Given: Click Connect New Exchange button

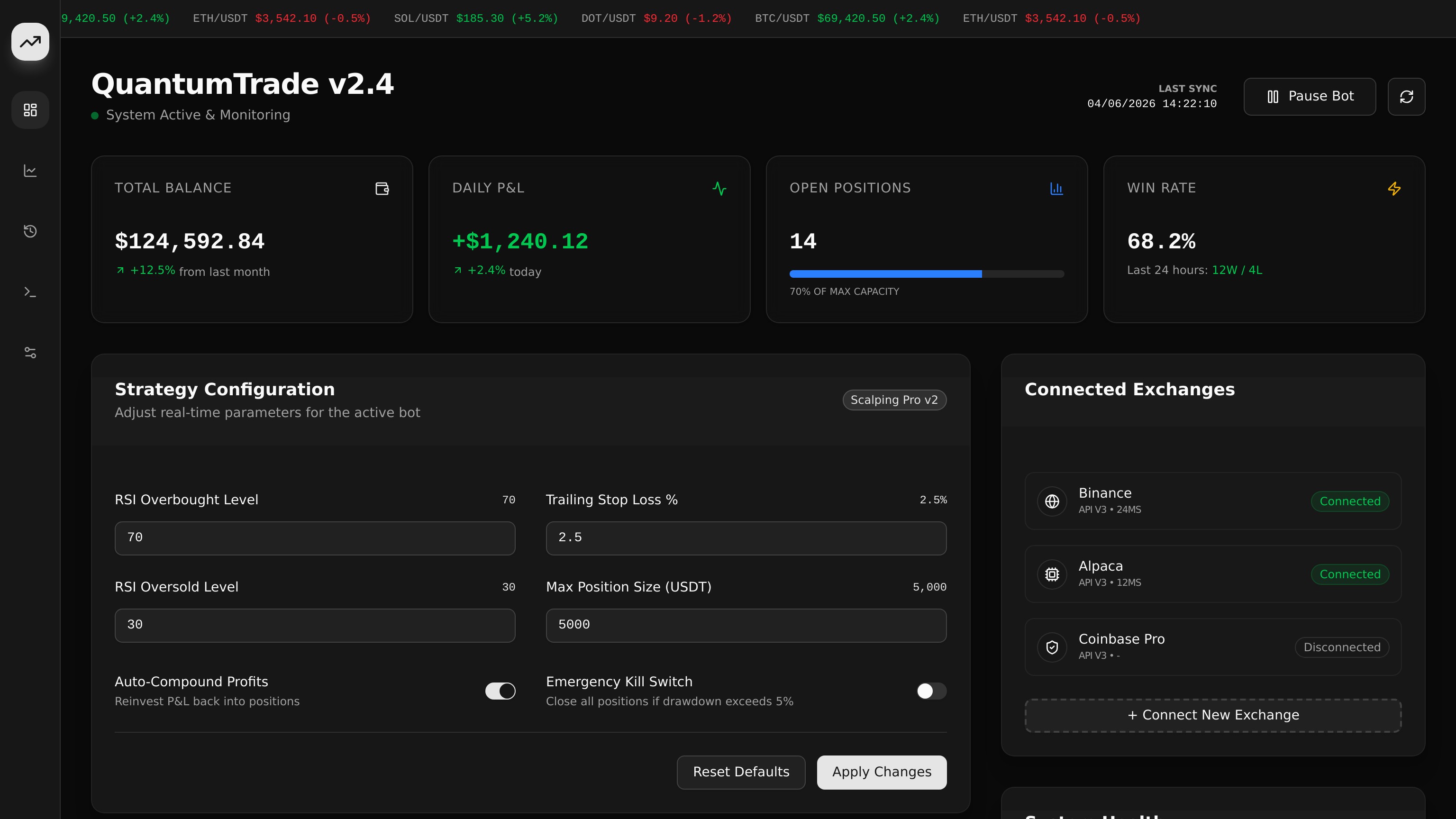Looking at the screenshot, I should (x=1212, y=715).
